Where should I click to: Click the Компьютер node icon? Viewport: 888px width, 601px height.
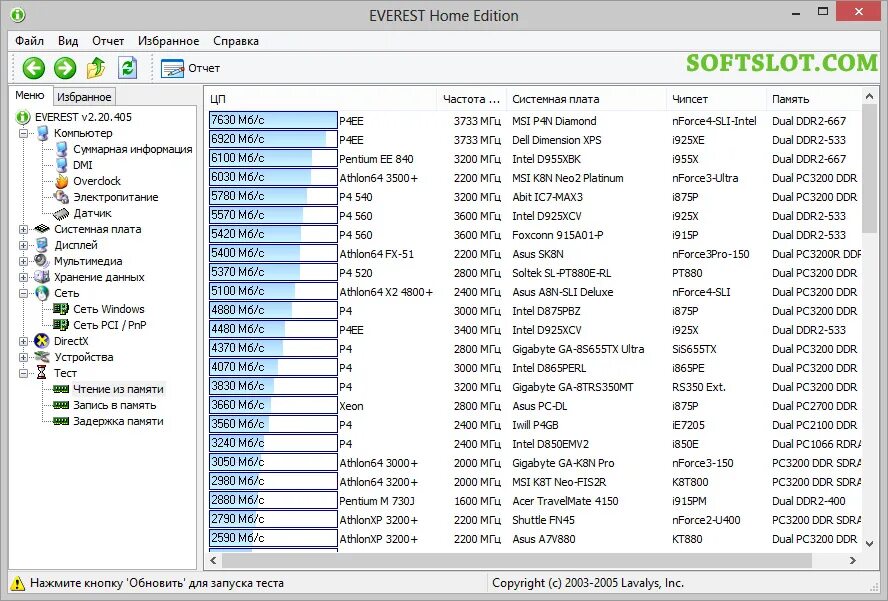click(42, 133)
